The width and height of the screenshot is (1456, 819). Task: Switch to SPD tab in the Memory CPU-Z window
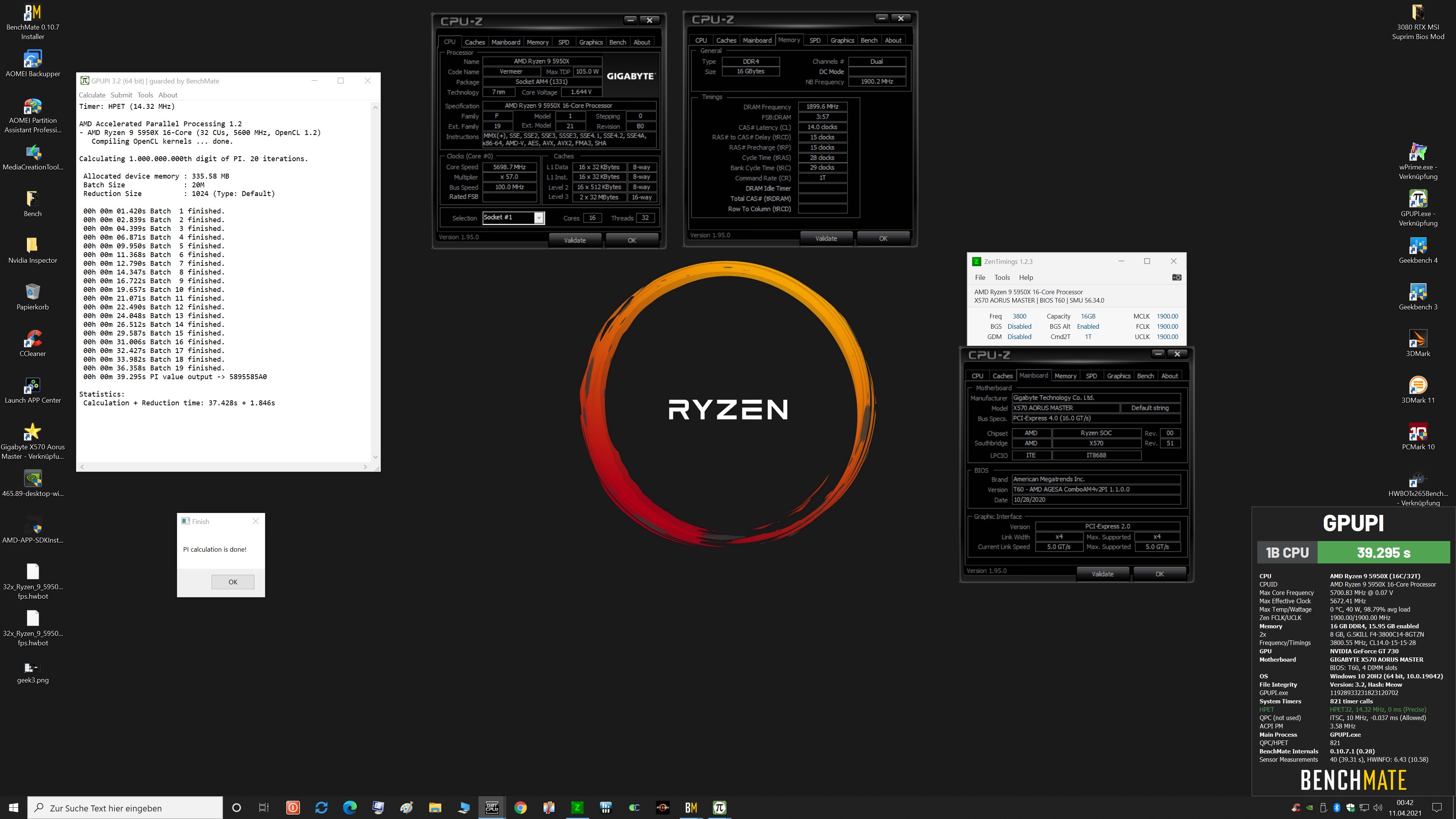tap(815, 40)
